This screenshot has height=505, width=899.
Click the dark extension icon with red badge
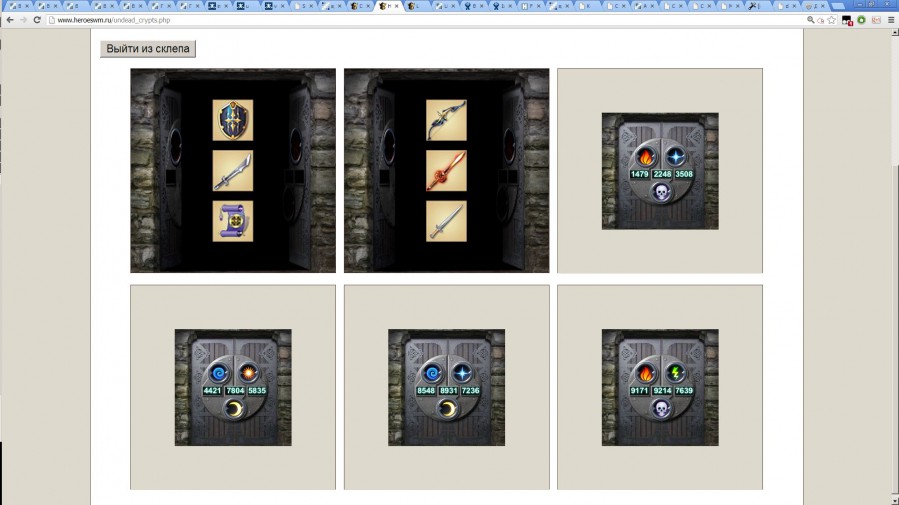[x=847, y=20]
